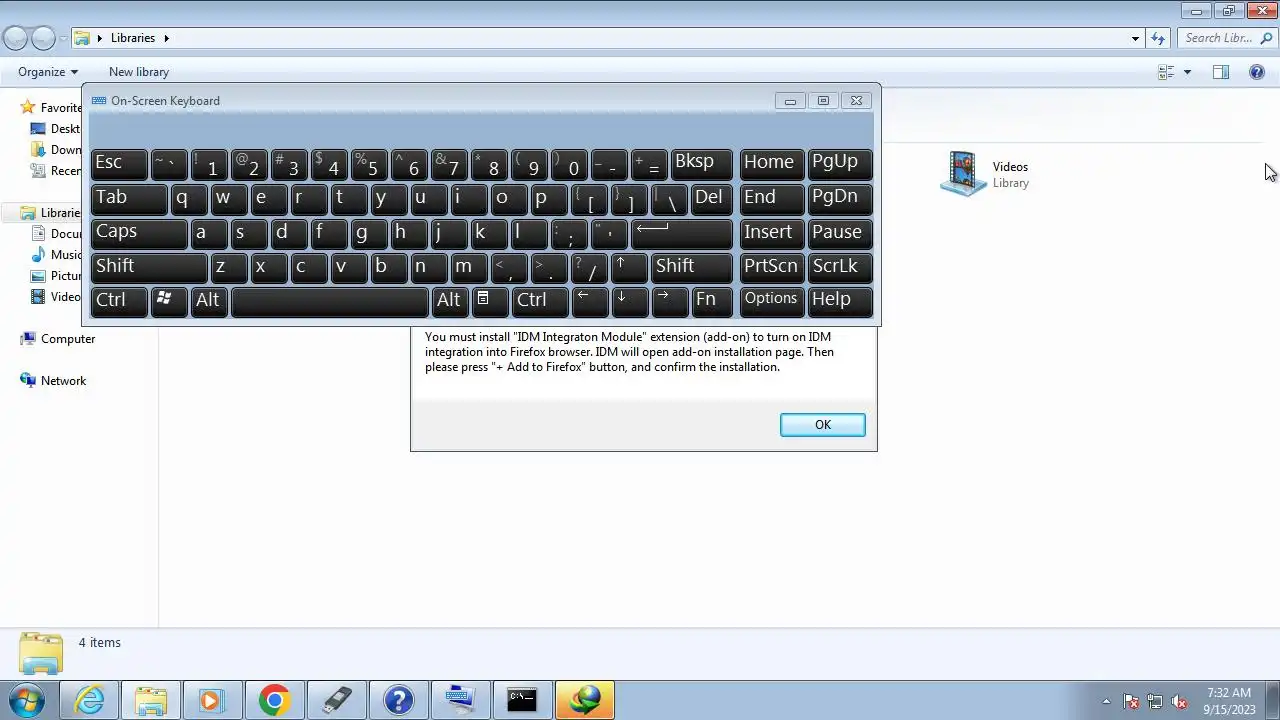Viewport: 1280px width, 720px height.
Task: Click the up arrow key on keyboard
Action: [x=630, y=267]
